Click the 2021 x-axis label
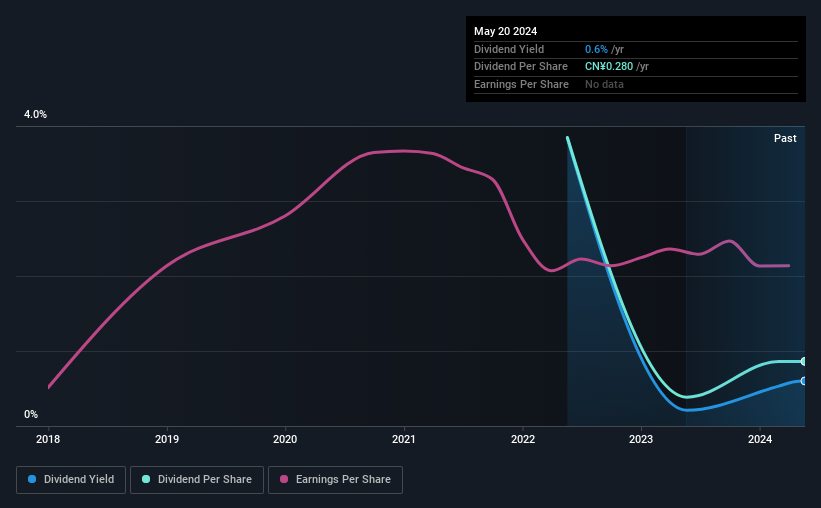This screenshot has height=508, width=821. pos(404,439)
